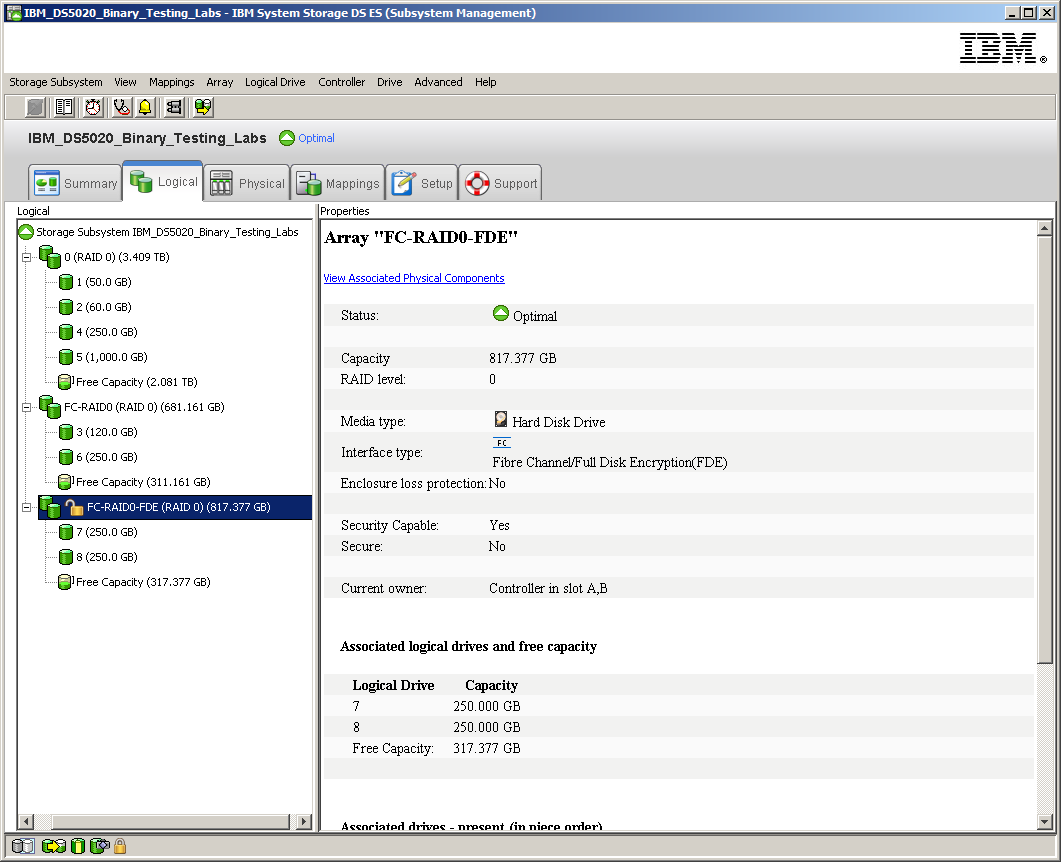Click the yellow bell toolbar icon
The width and height of the screenshot is (1061, 862).
145,107
